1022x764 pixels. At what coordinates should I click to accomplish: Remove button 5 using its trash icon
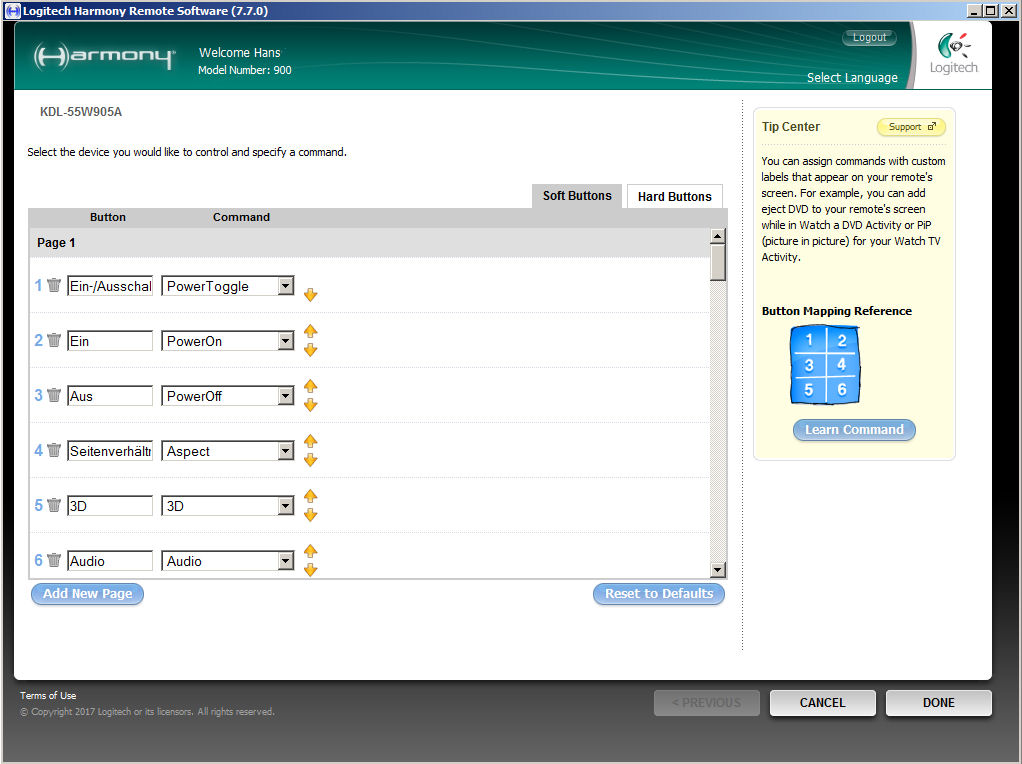54,506
